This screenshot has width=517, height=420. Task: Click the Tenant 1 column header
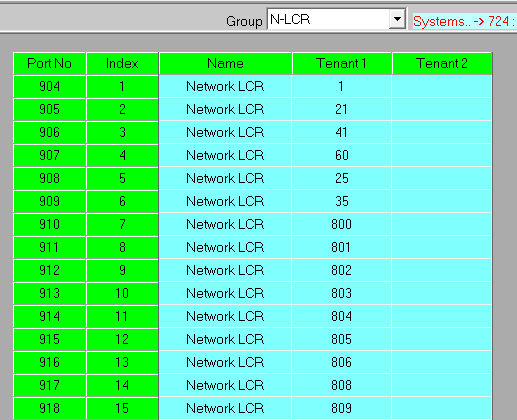pyautogui.click(x=342, y=63)
